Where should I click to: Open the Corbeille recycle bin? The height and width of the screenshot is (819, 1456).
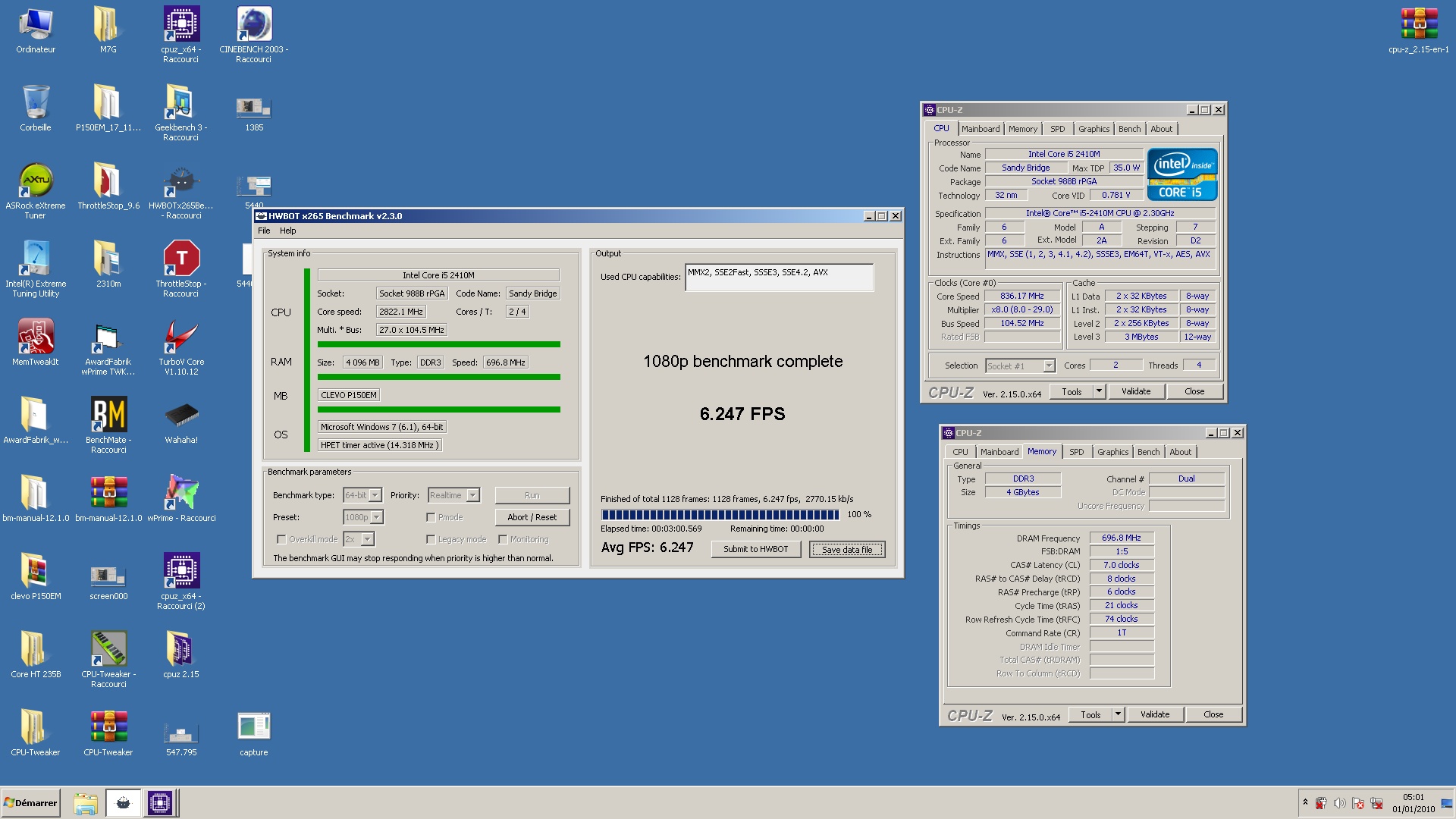[x=36, y=104]
